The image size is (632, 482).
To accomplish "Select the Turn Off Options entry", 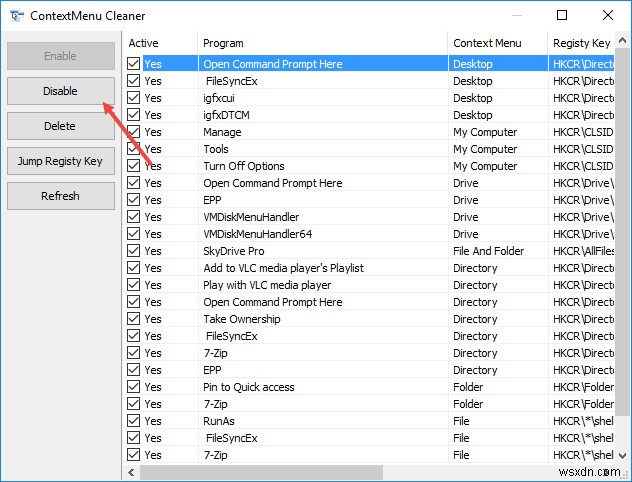I will (243, 166).
